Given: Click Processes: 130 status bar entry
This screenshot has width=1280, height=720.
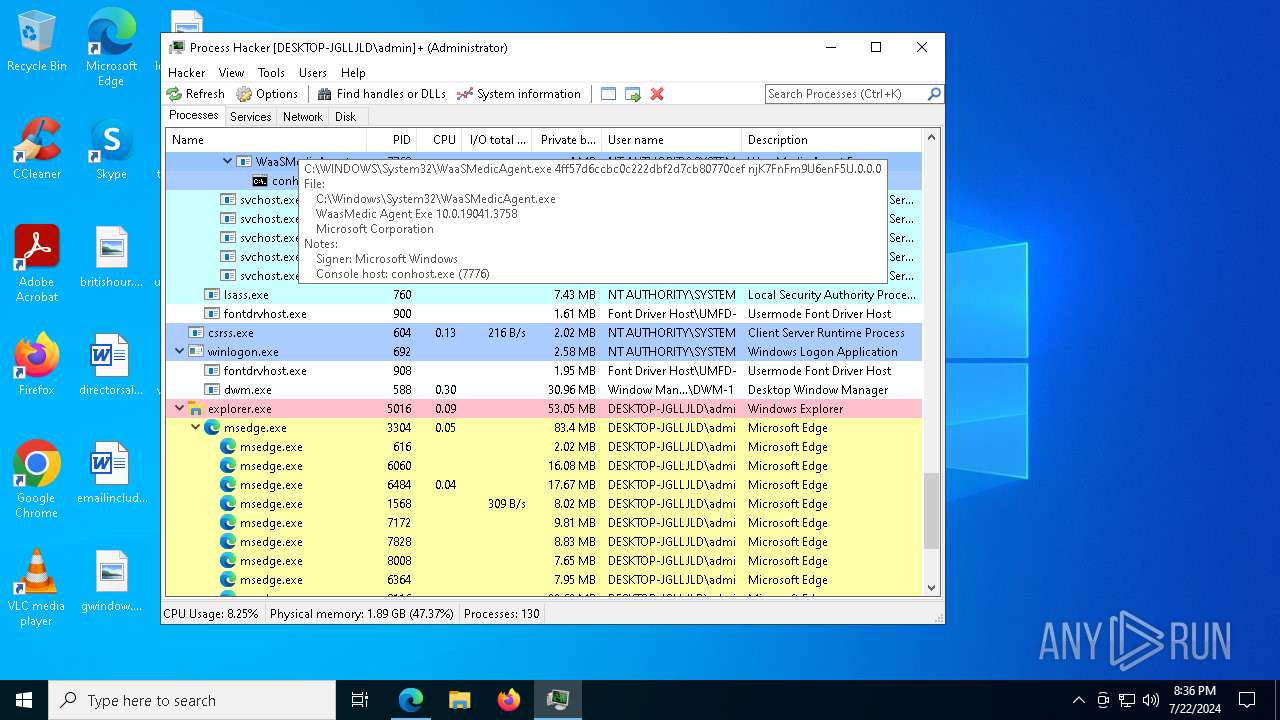Looking at the screenshot, I should click(x=502, y=614).
